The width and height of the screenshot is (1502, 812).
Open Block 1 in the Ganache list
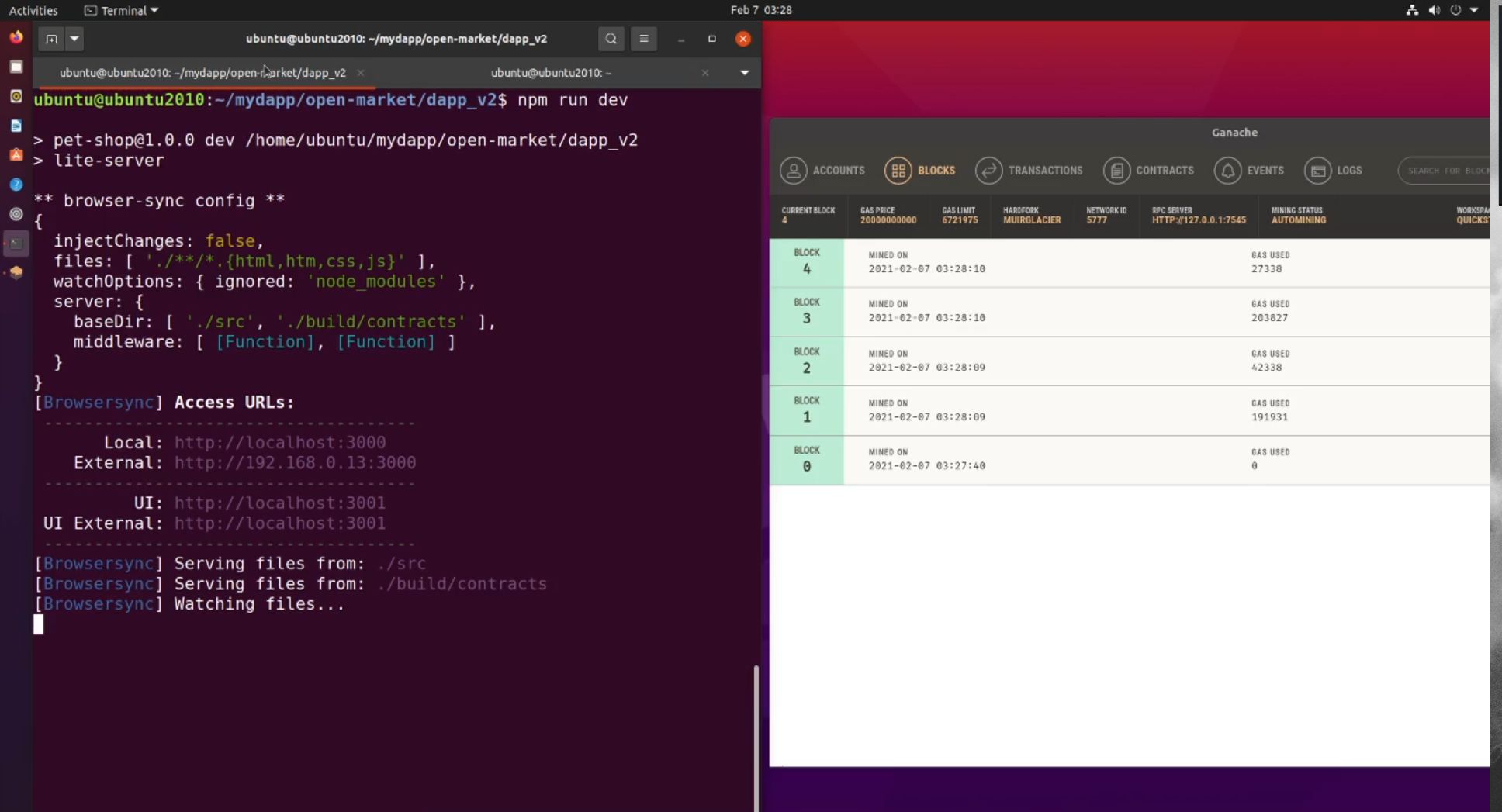tap(1130, 410)
